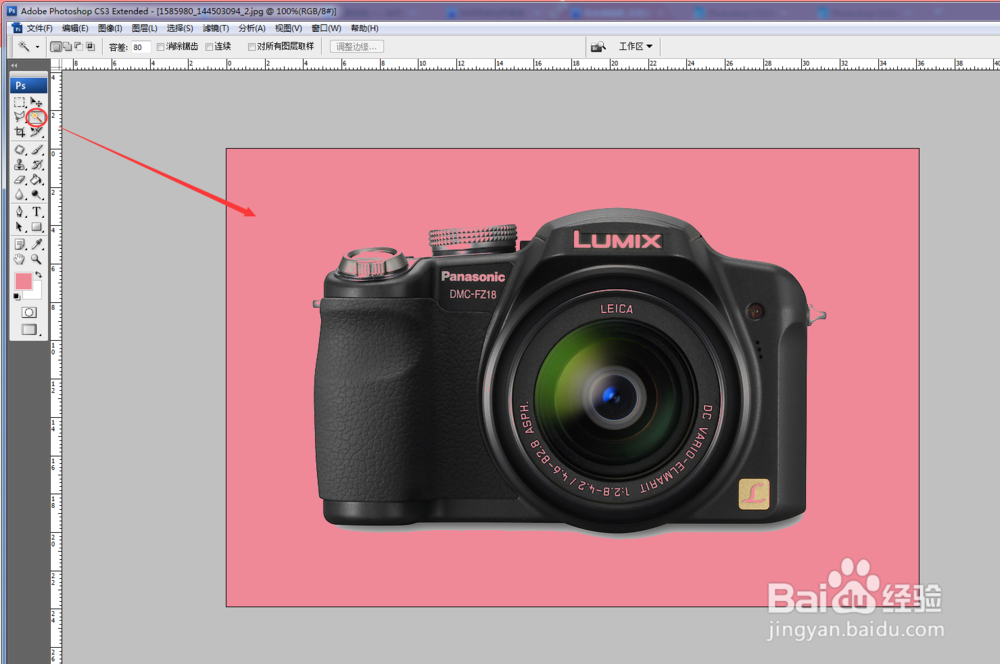This screenshot has width=1000, height=664.
Task: Select the Brush tool
Action: [x=36, y=150]
